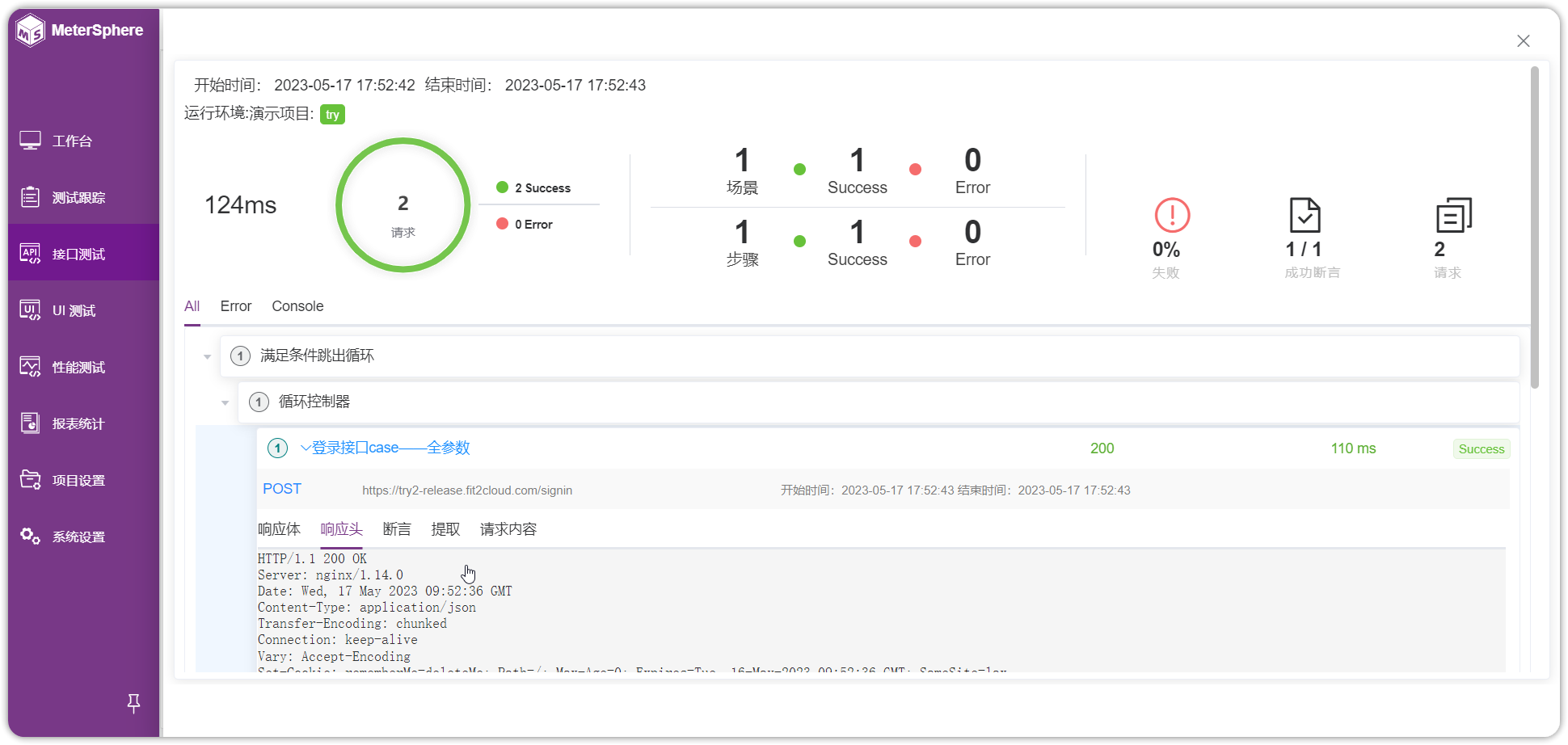Click the pin sidebar icon
1568x745 pixels.
tap(134, 704)
